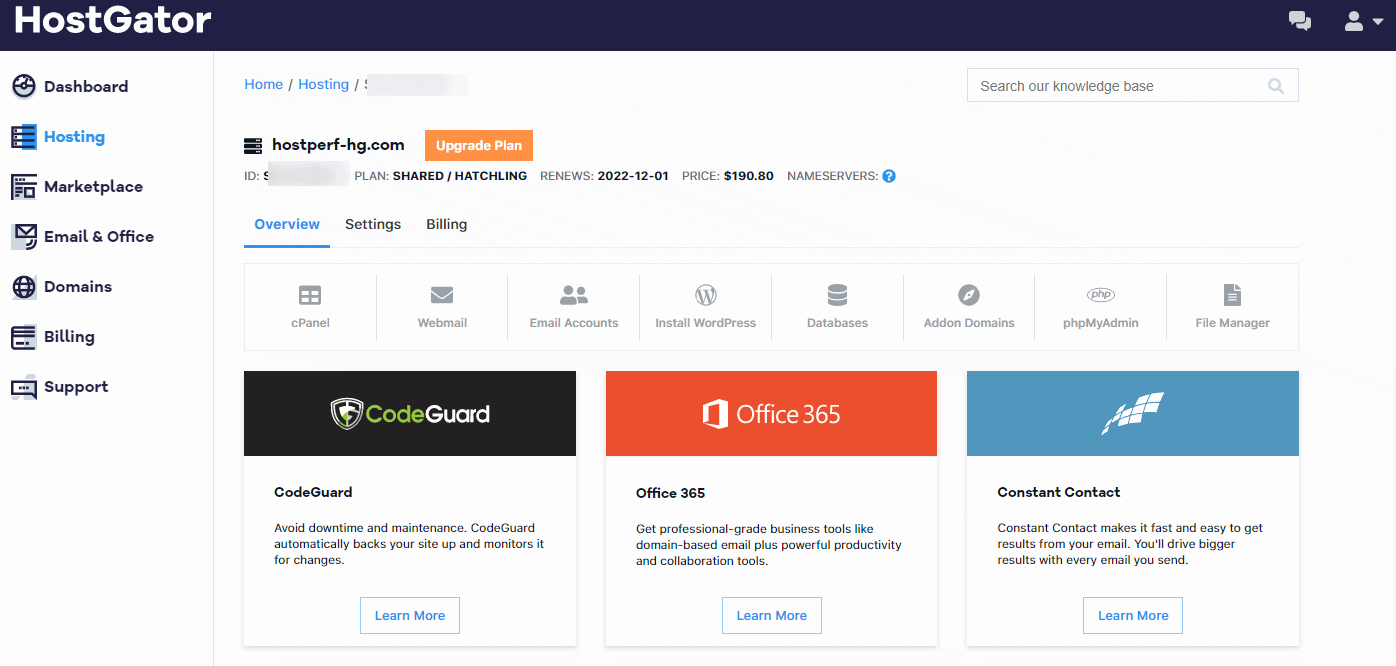Open Email & Office section
The height and width of the screenshot is (666, 1396).
tap(99, 237)
